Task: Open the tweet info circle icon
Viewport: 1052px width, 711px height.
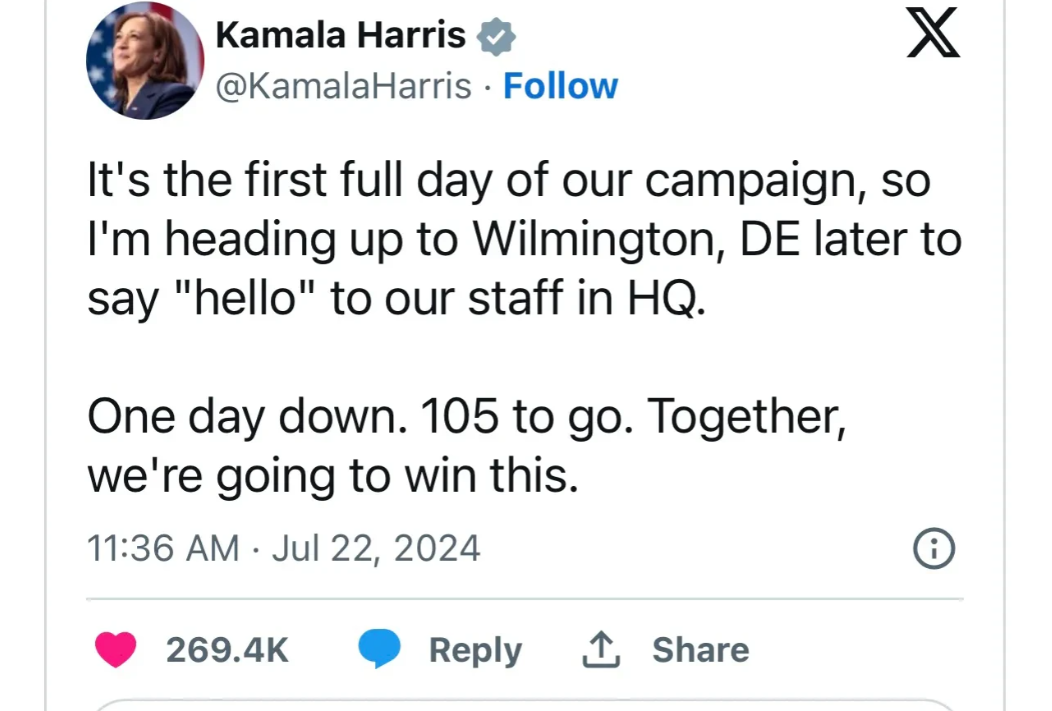Action: click(x=935, y=549)
